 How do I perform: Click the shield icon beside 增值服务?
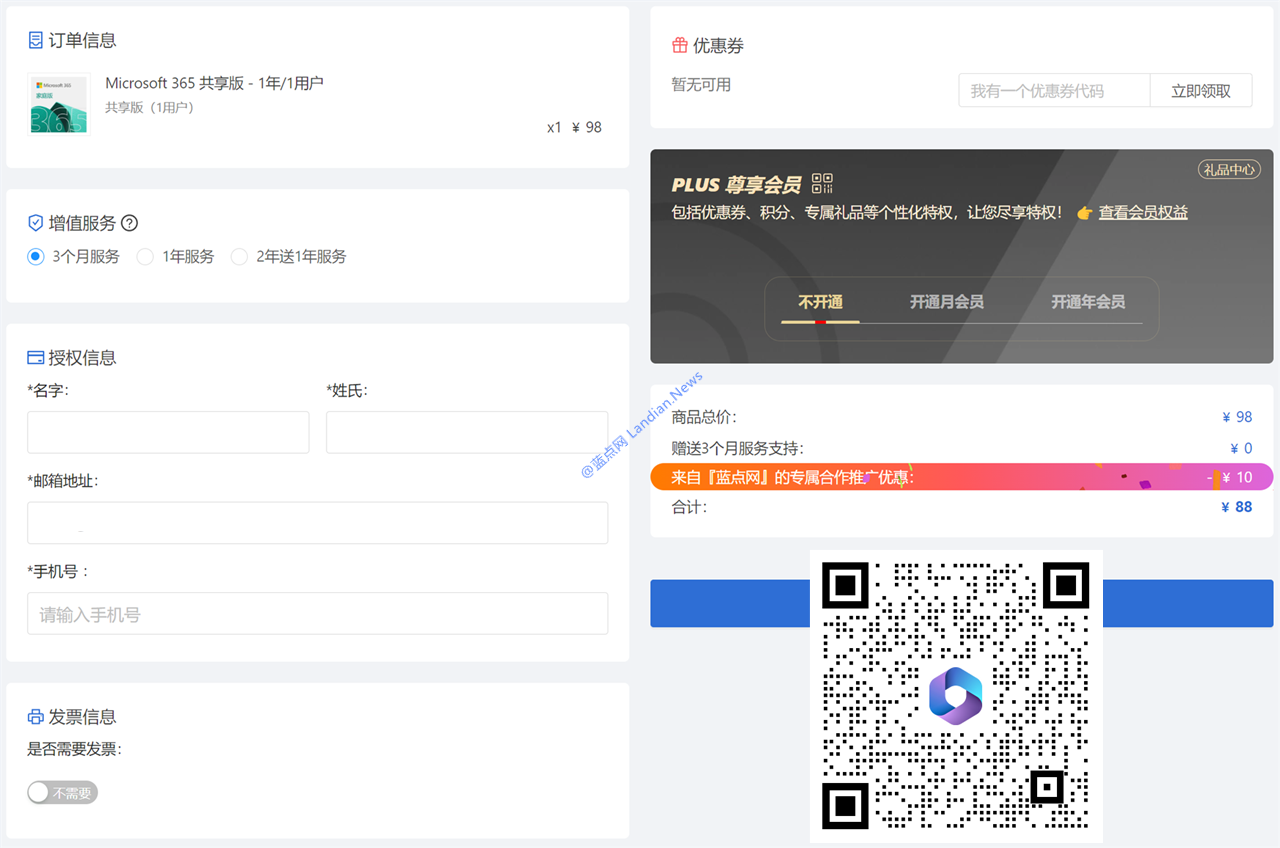36,223
